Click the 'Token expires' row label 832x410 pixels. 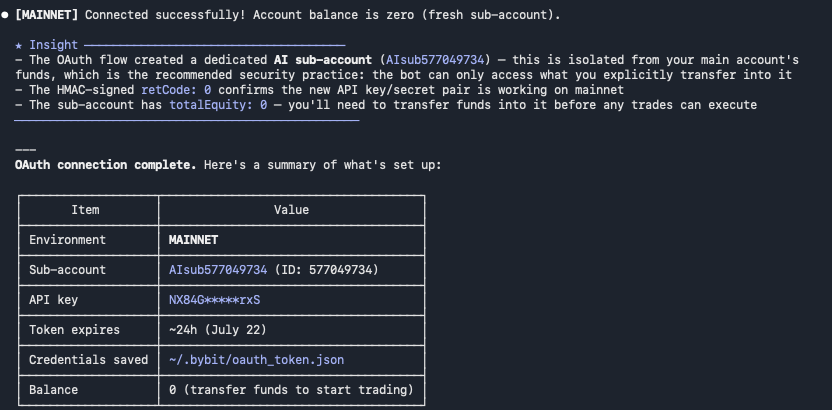74,330
